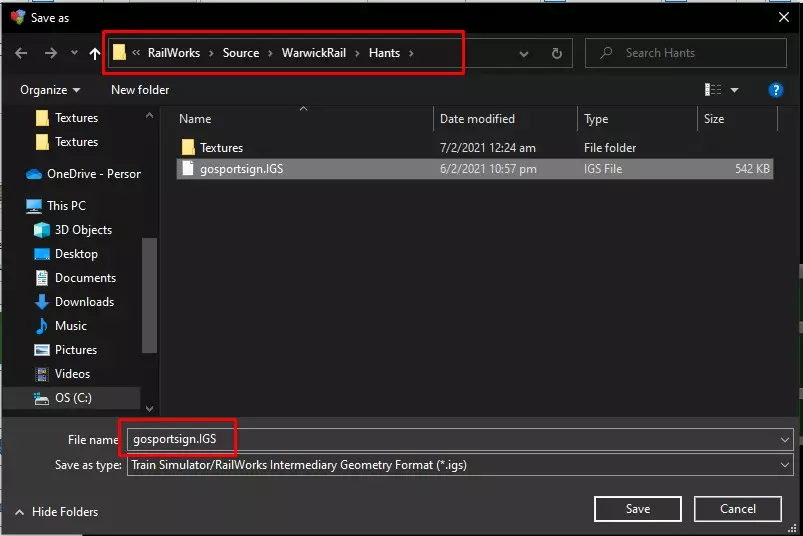Select Hants in the breadcrumb path

pos(384,53)
